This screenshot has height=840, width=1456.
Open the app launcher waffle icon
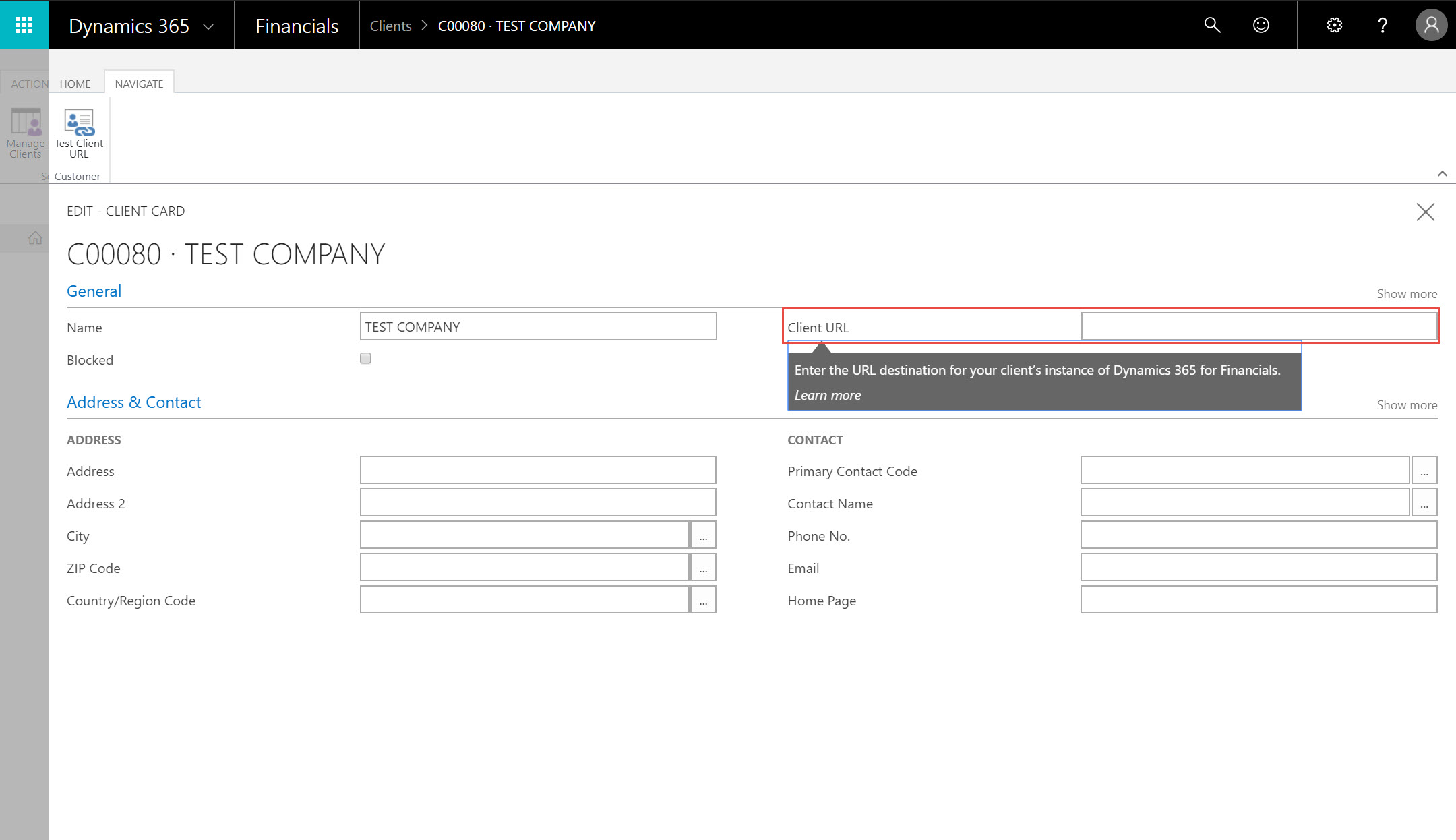24,25
